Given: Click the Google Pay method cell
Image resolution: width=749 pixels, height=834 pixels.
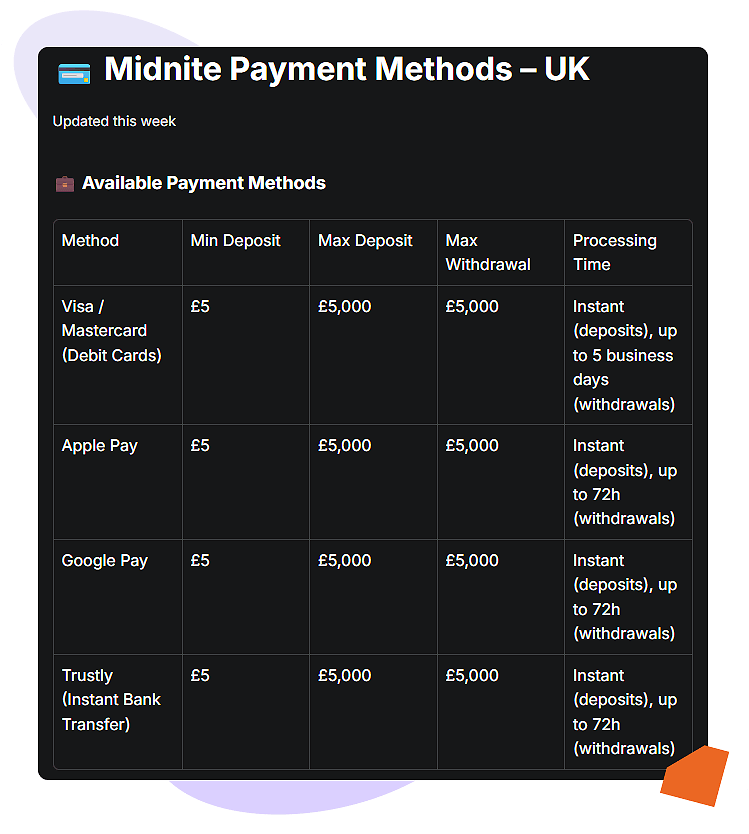Looking at the screenshot, I should coord(105,561).
